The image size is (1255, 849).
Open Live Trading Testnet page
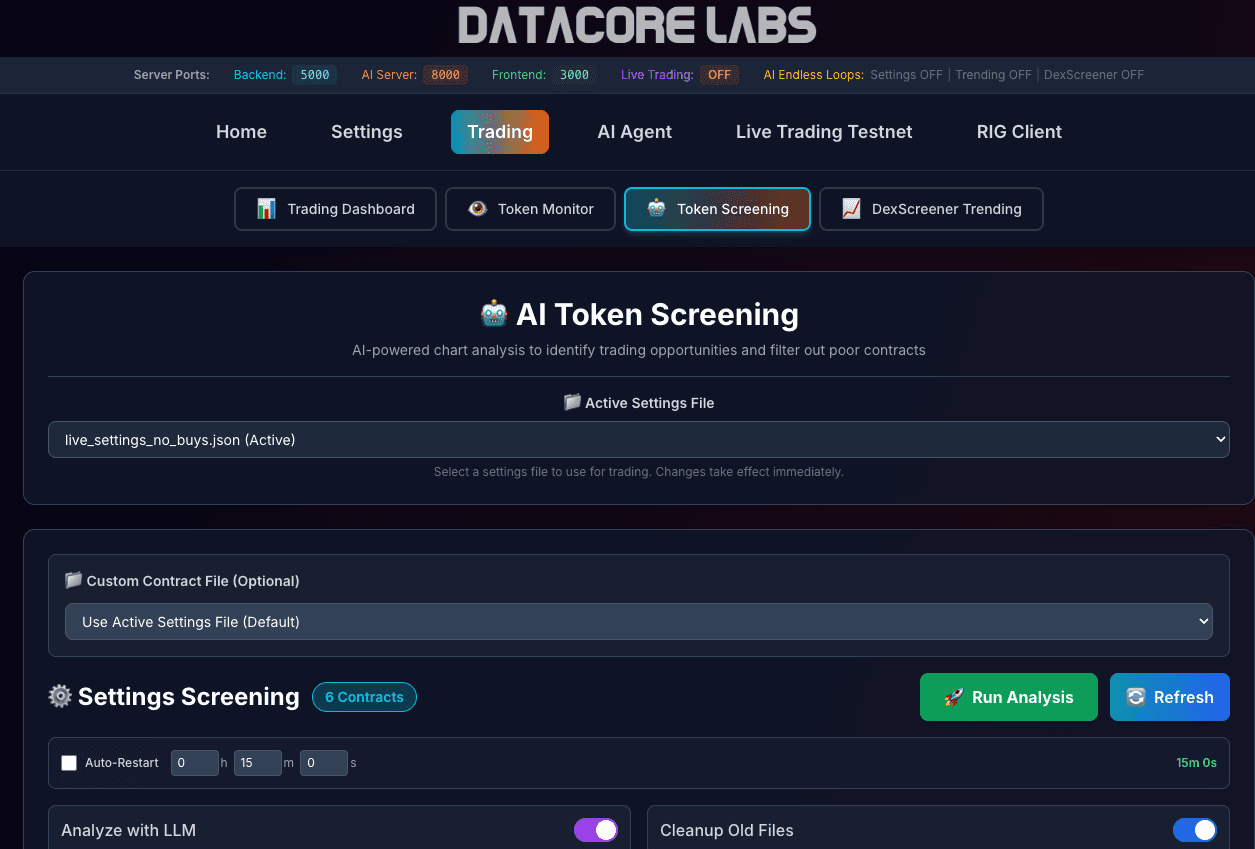(x=824, y=132)
